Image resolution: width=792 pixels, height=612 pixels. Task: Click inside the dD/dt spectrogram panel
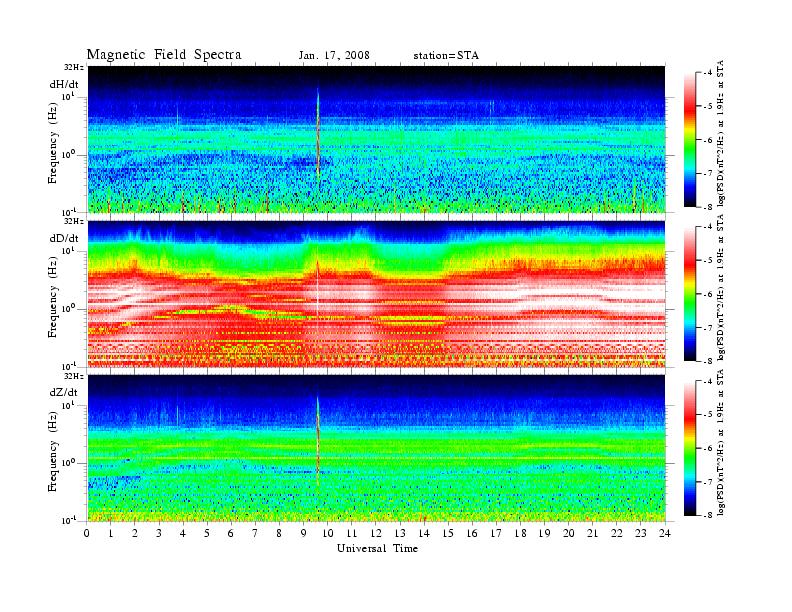(x=377, y=294)
